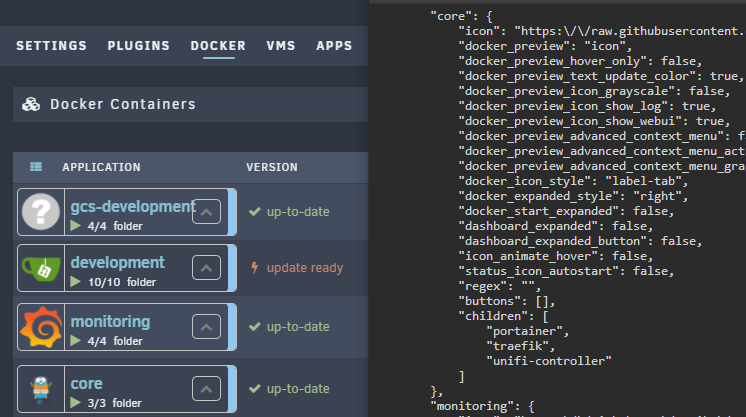Screen dimensions: 746x417
Task: Click the VERSION column header
Action: pyautogui.click(x=272, y=167)
